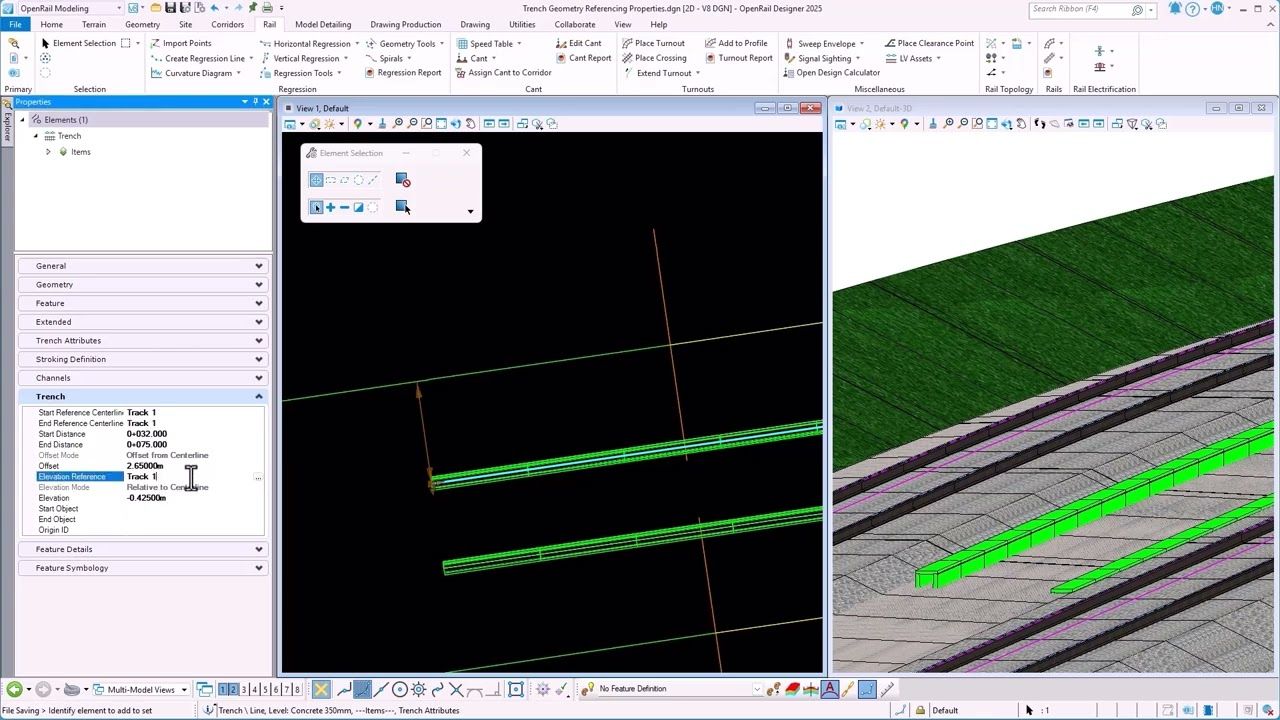Open View Attributes in View 1 toolbar
Screen dimensions: 1280x720
(x=289, y=124)
